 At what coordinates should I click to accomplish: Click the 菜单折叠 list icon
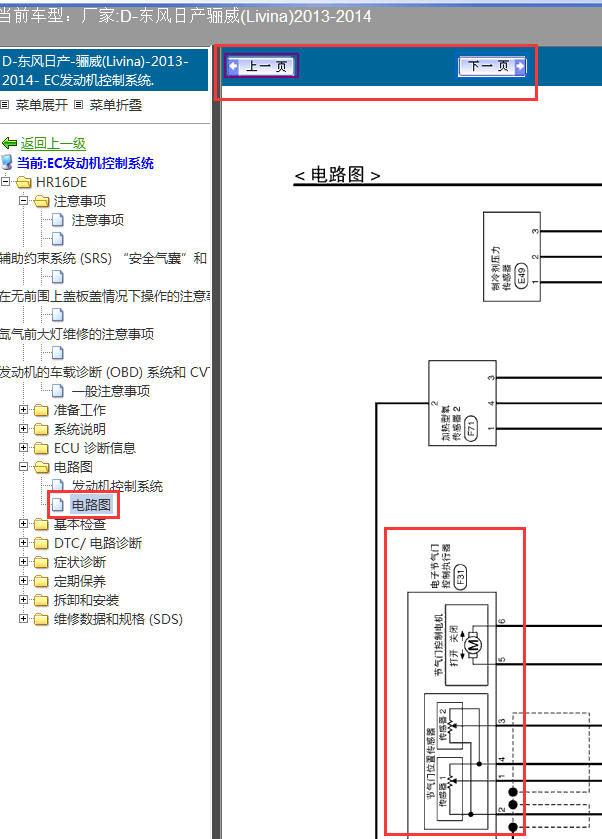(79, 105)
